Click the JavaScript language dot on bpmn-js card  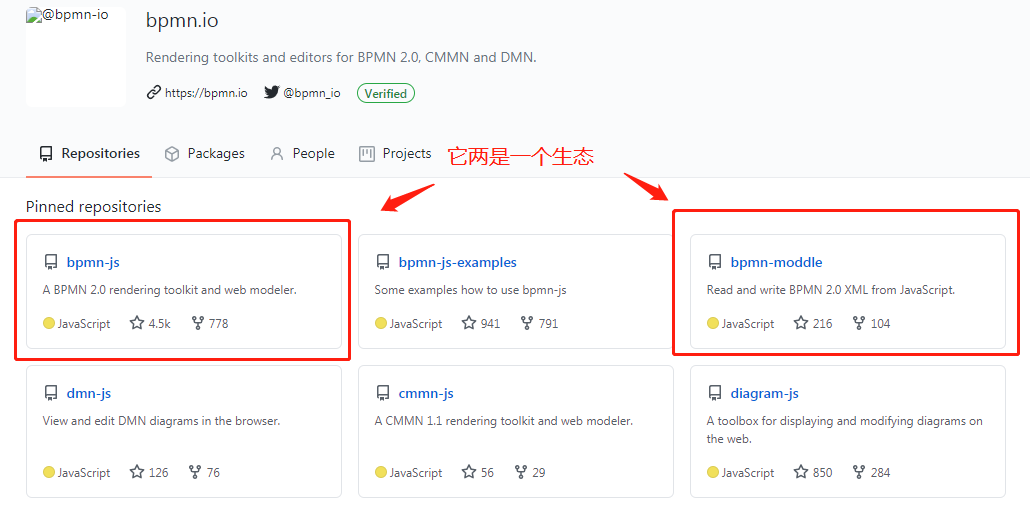(x=49, y=323)
